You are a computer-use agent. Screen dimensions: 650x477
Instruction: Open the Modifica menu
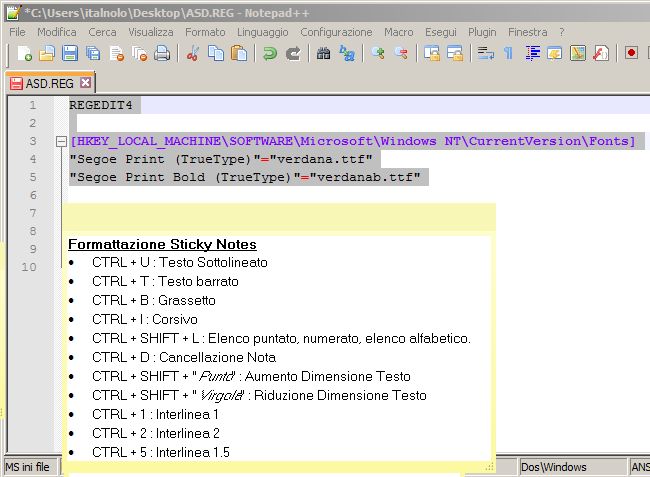(57, 32)
